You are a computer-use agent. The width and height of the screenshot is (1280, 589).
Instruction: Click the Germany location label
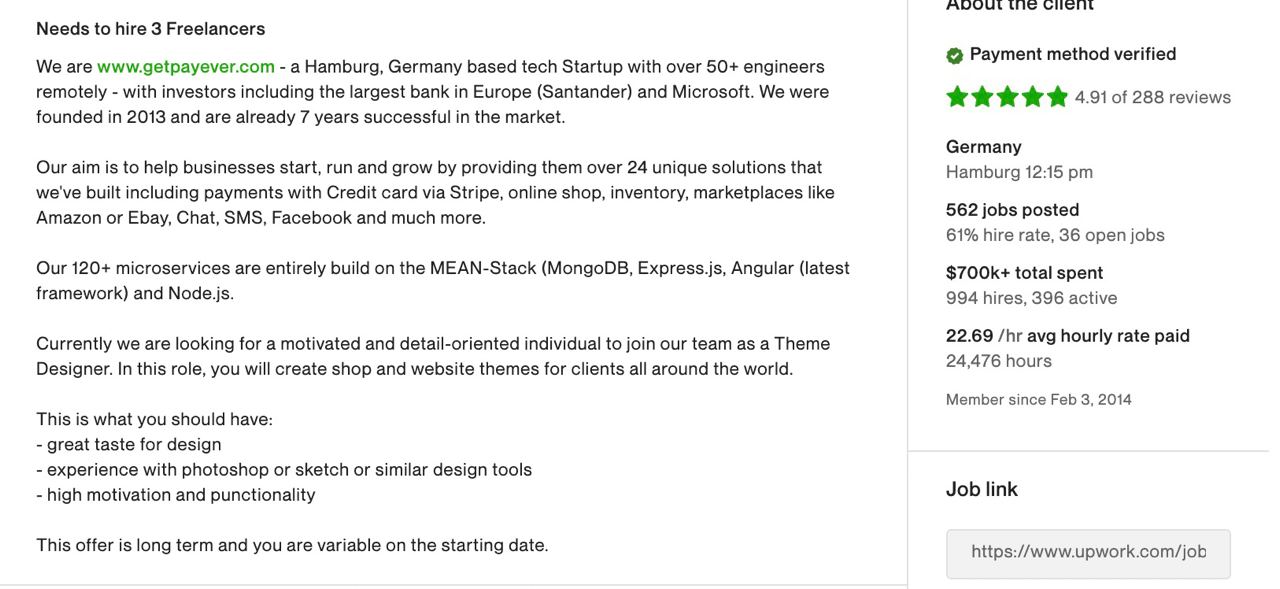click(x=984, y=147)
